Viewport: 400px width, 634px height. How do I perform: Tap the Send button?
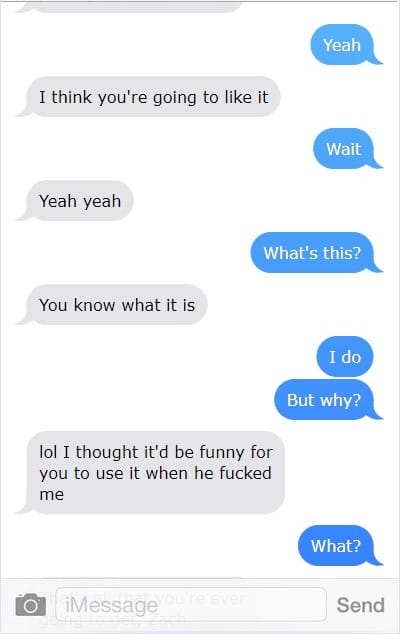(360, 605)
